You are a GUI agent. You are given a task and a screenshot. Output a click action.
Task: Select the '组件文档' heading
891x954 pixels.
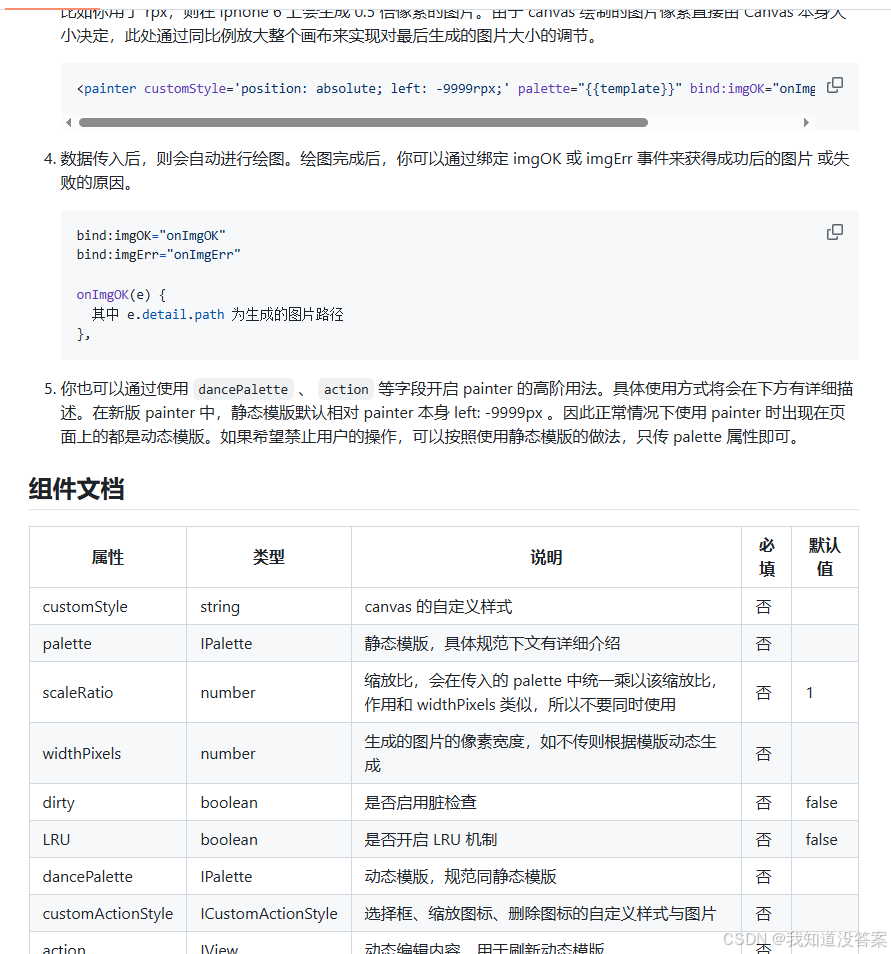(x=77, y=489)
